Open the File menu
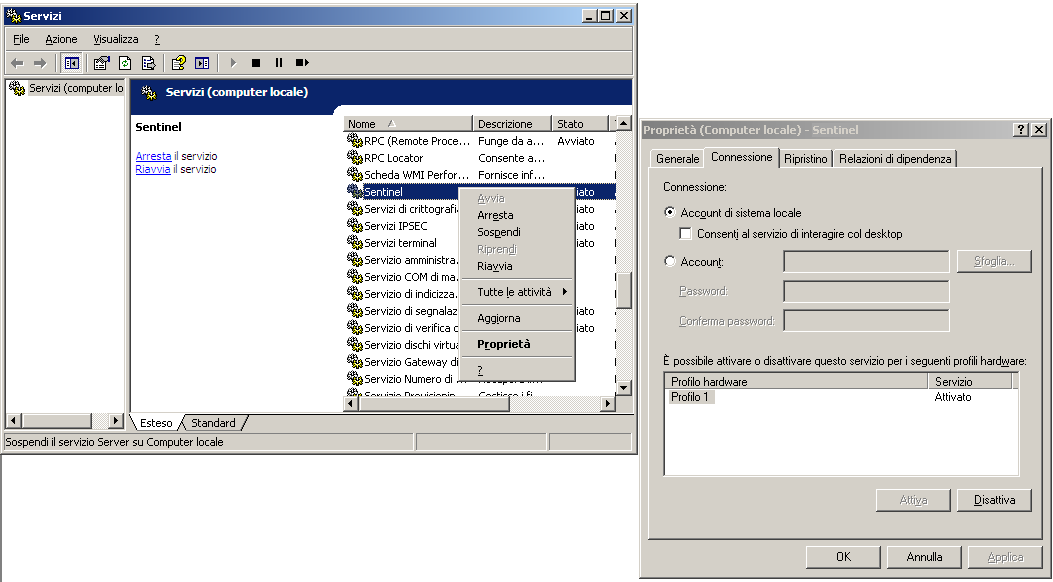 21,39
